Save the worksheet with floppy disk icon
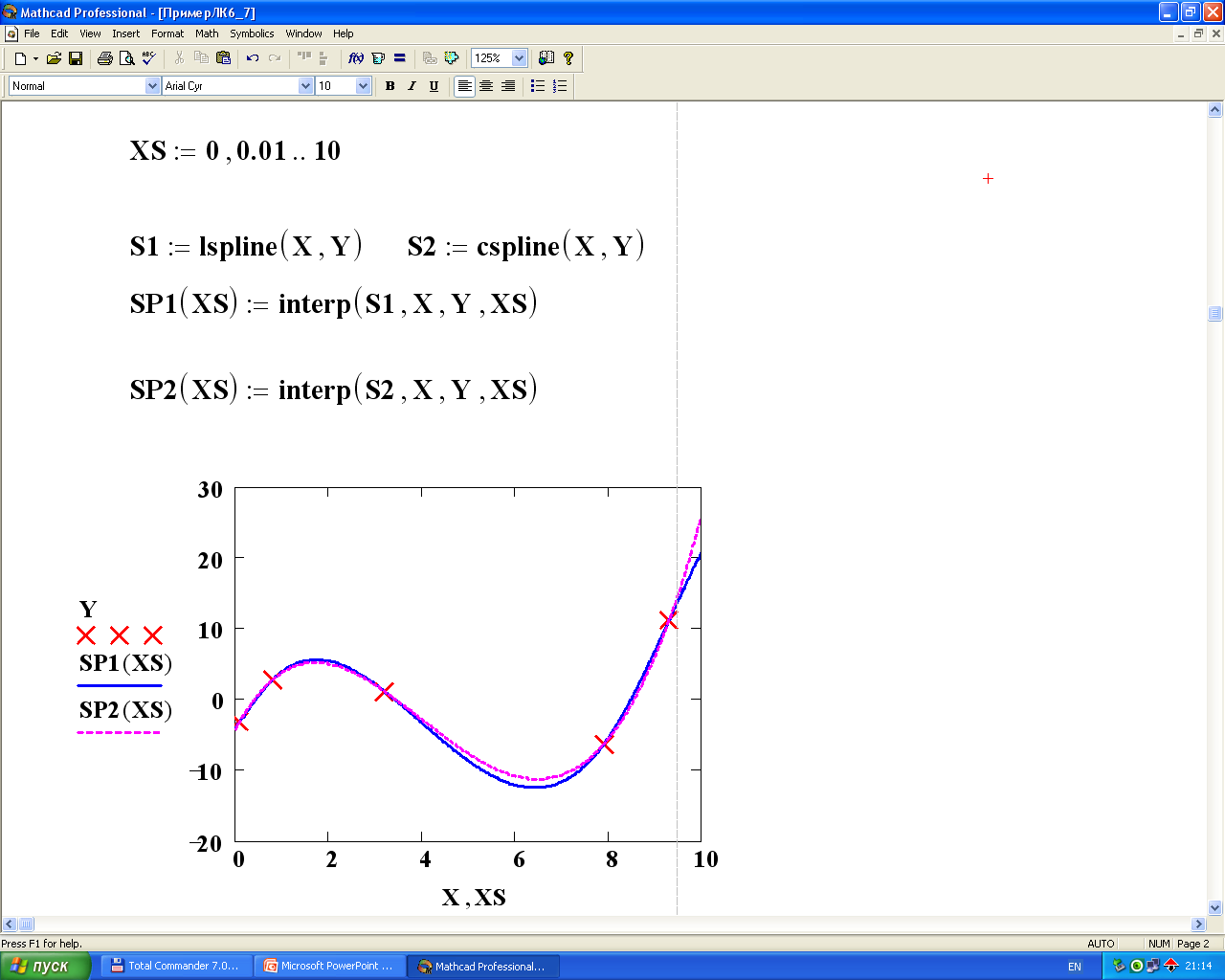 point(76,58)
